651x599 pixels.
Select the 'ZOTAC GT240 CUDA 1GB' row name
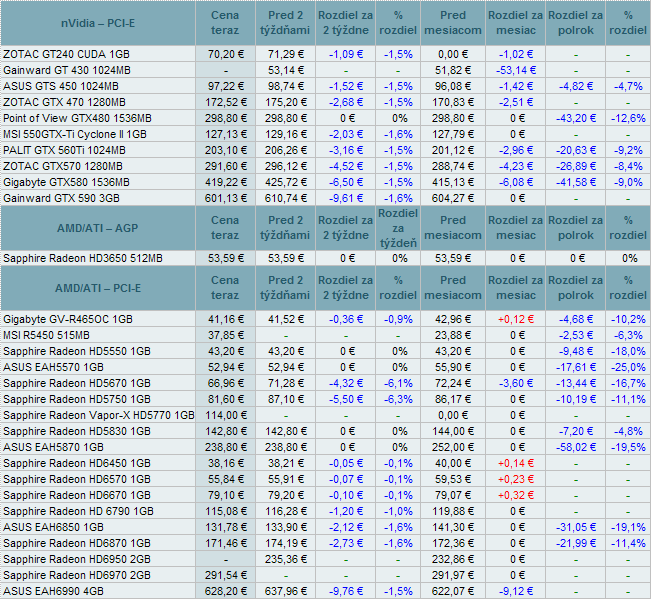tap(66, 54)
